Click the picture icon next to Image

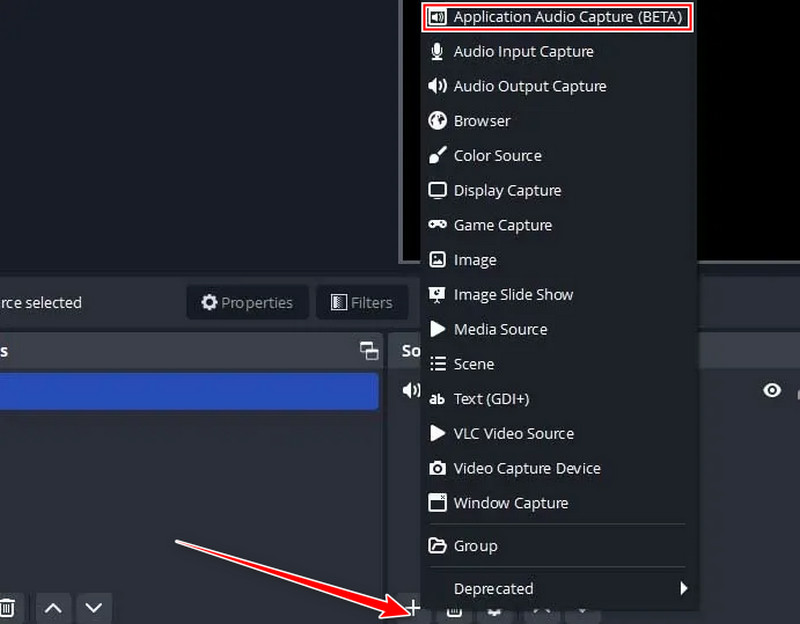pyautogui.click(x=437, y=260)
